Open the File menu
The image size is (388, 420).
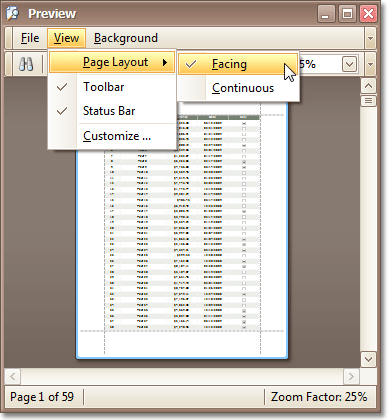click(x=30, y=38)
